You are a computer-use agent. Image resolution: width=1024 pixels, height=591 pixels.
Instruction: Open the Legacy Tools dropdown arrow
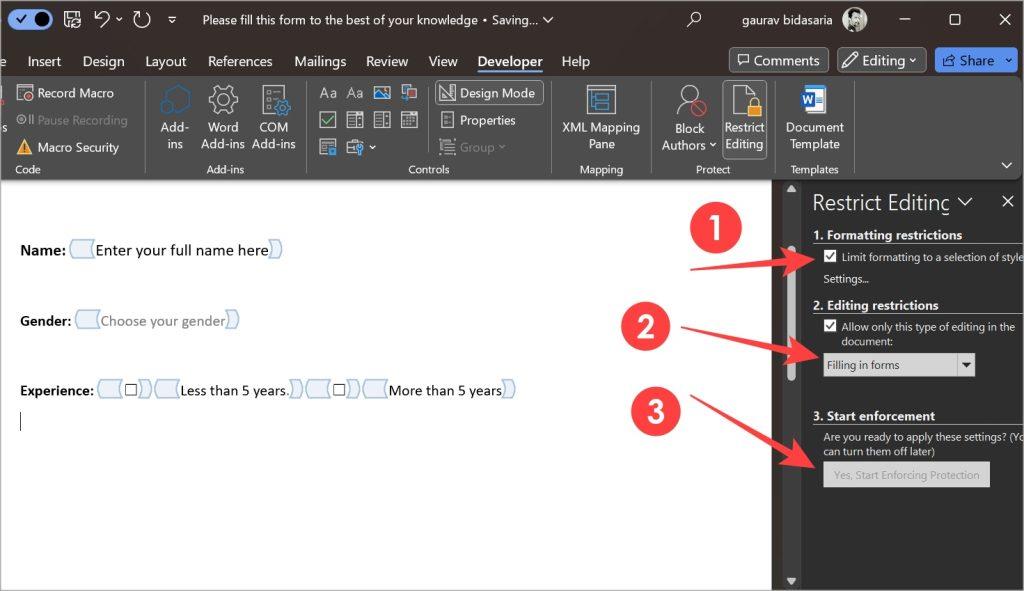click(372, 148)
